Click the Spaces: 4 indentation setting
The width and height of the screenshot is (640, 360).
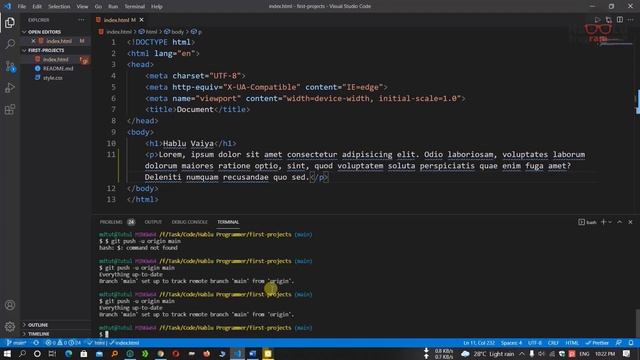(x=511, y=343)
